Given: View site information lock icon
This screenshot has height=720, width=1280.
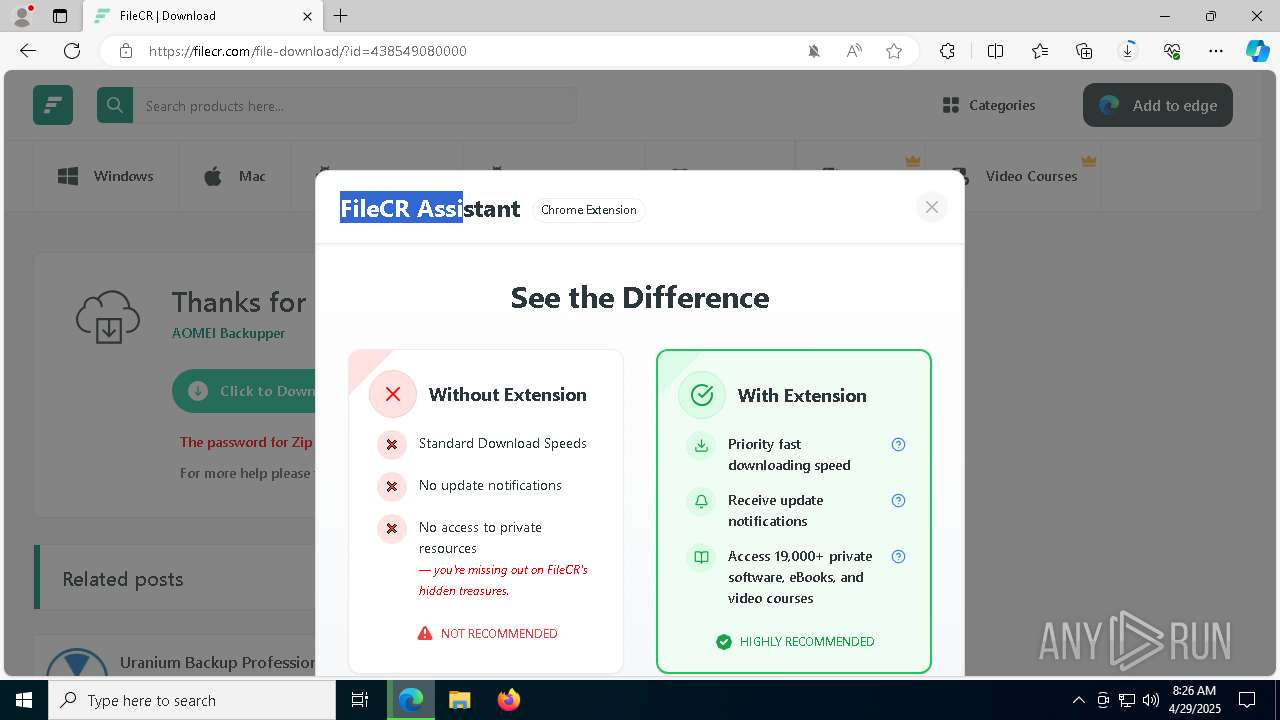Looking at the screenshot, I should [126, 51].
